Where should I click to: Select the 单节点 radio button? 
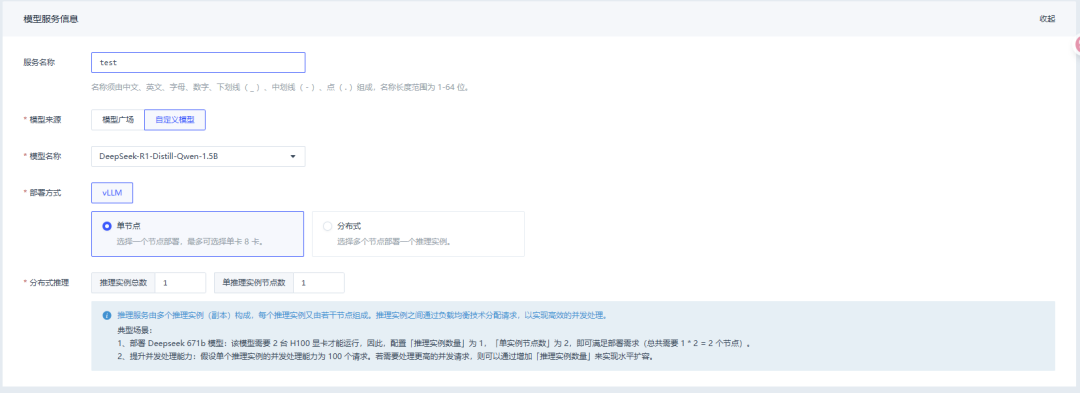(107, 226)
